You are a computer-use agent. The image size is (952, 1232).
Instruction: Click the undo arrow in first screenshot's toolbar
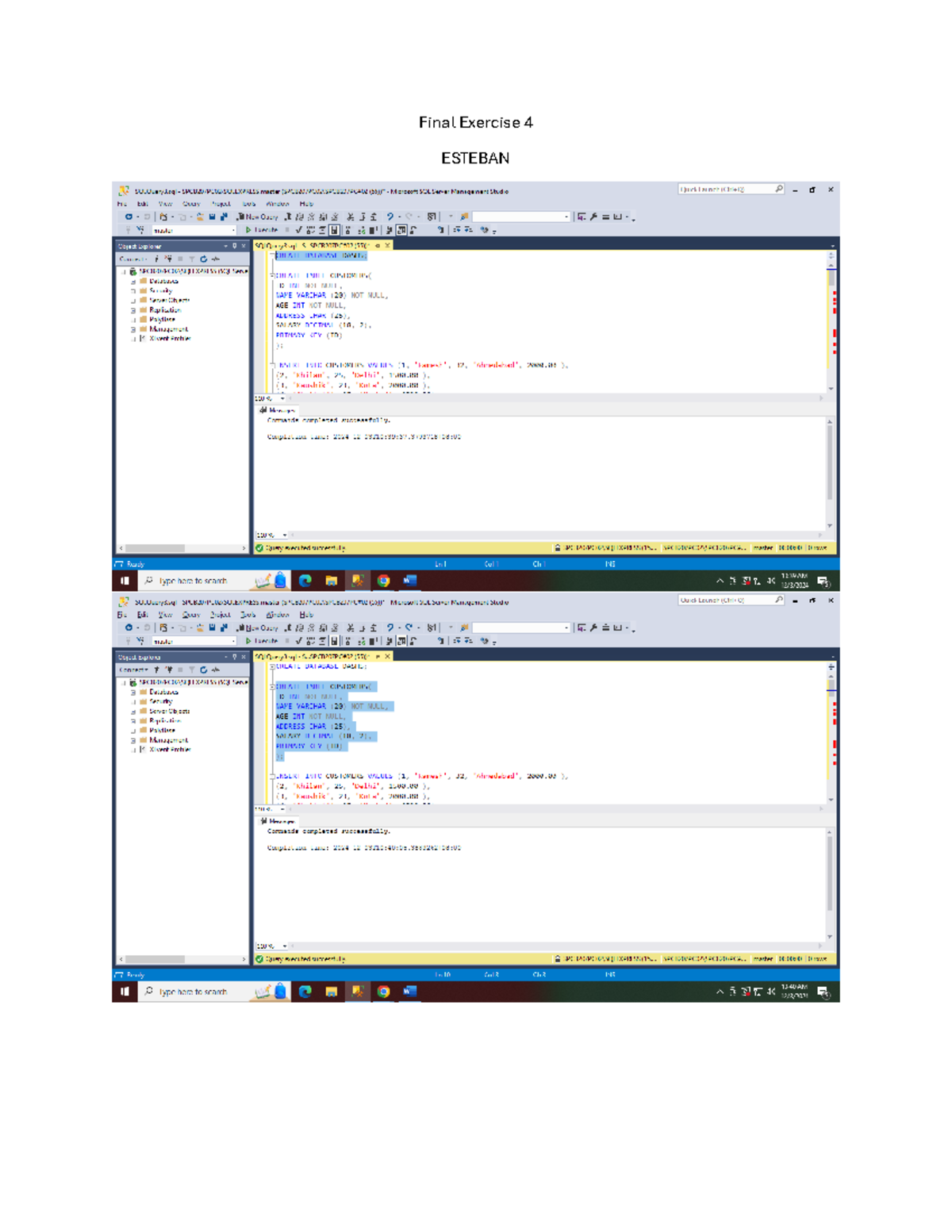tap(390, 217)
